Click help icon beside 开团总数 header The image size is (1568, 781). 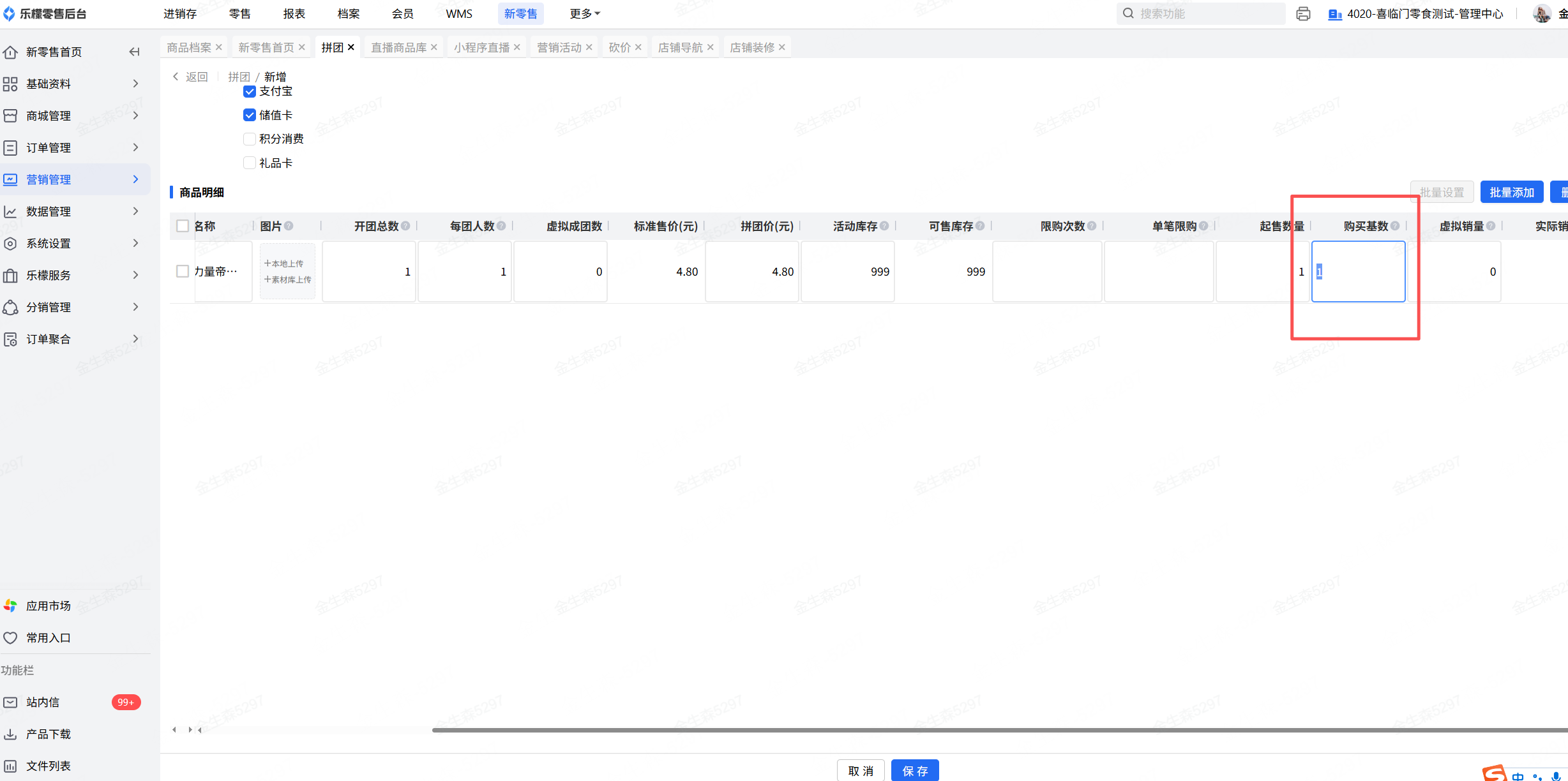(x=406, y=226)
